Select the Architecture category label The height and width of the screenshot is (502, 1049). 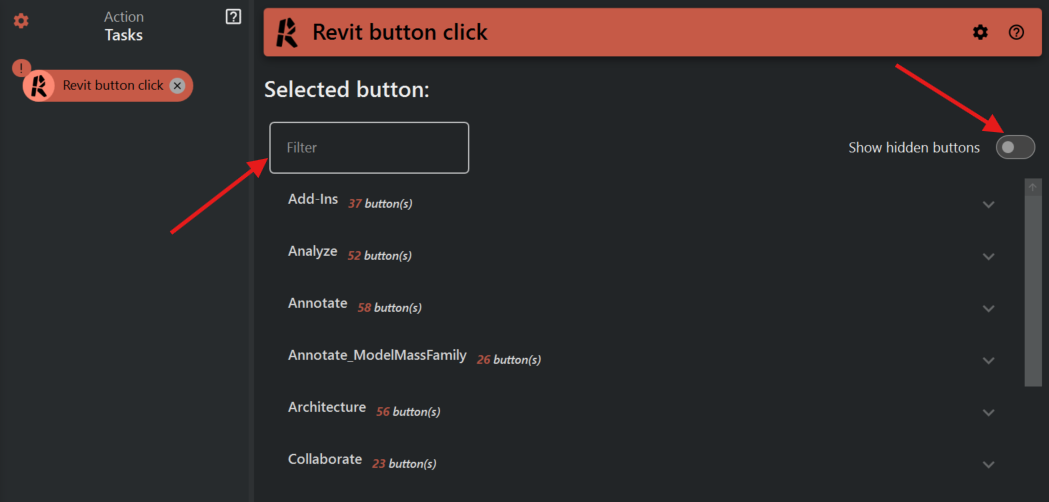point(327,407)
